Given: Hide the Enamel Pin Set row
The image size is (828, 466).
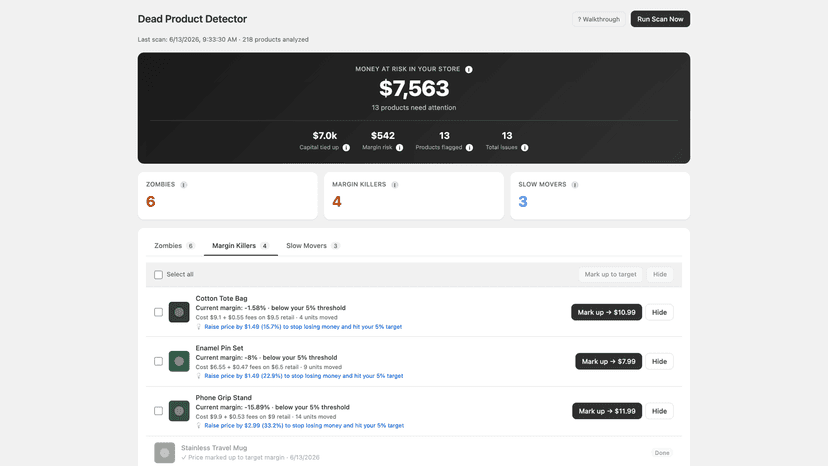Looking at the screenshot, I should click(x=659, y=361).
